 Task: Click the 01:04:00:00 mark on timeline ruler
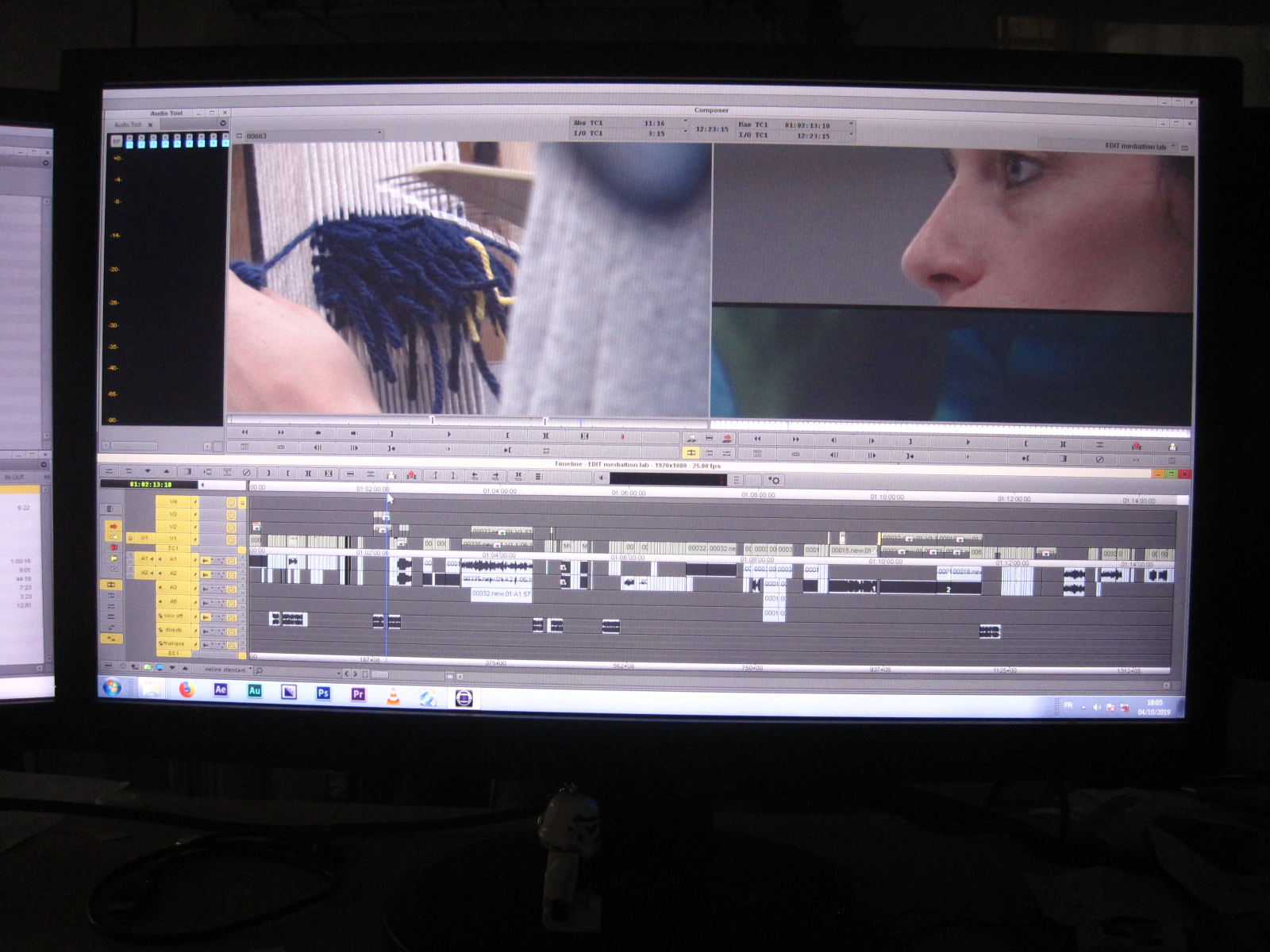click(x=499, y=491)
